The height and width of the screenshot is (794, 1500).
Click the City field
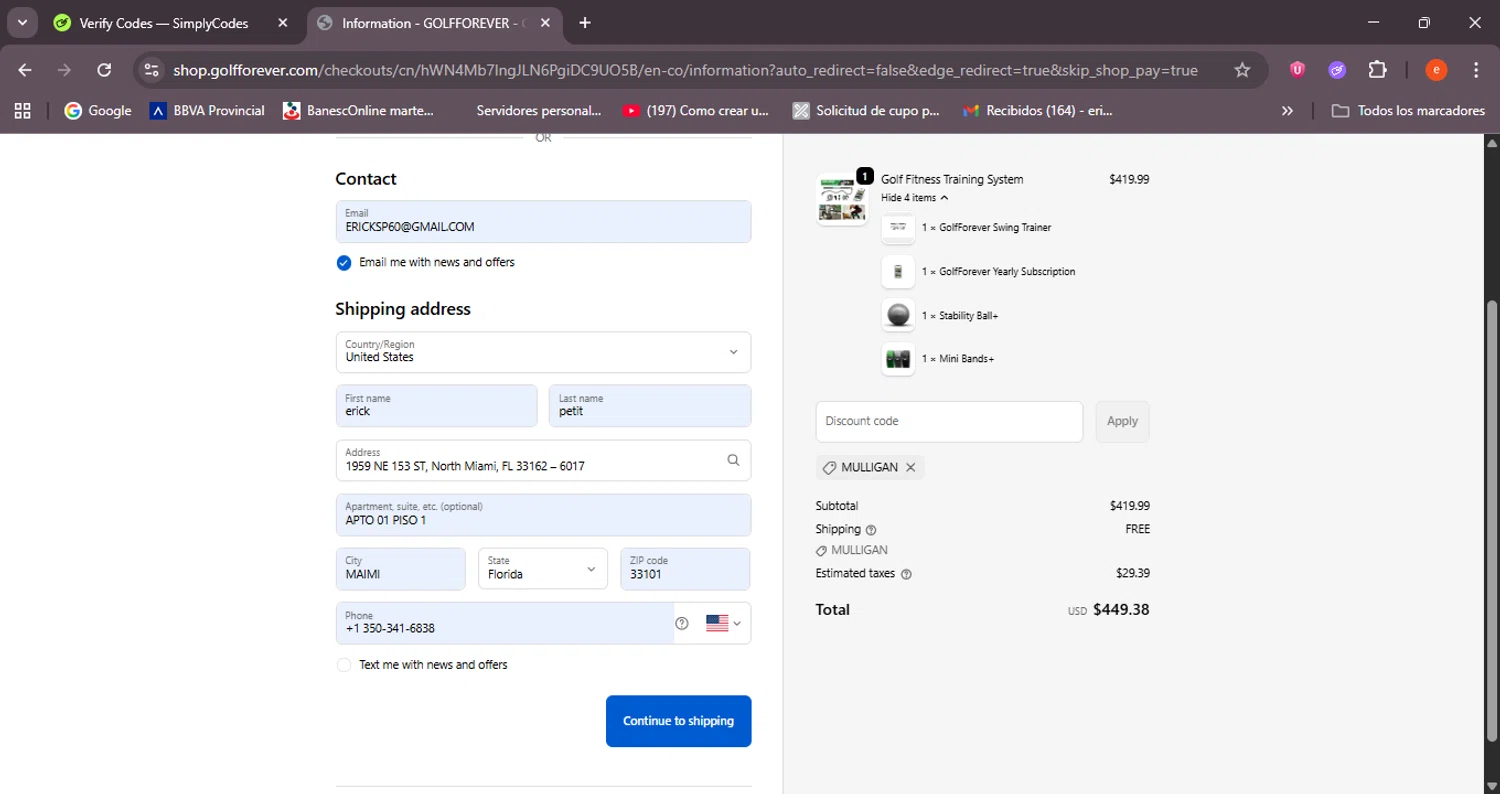401,569
